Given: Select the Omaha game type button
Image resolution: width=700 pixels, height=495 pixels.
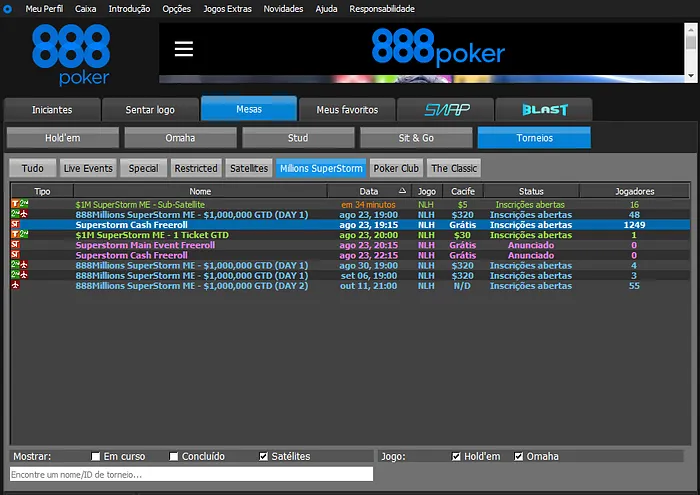Looking at the screenshot, I should tap(180, 137).
